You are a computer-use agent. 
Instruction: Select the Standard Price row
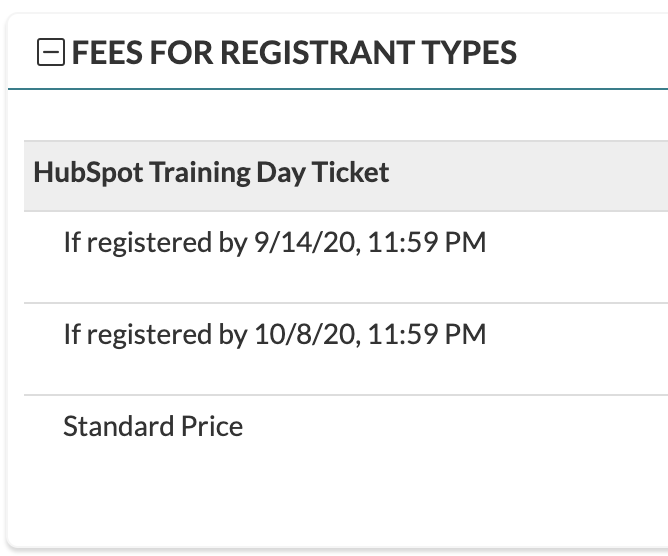[346, 441]
